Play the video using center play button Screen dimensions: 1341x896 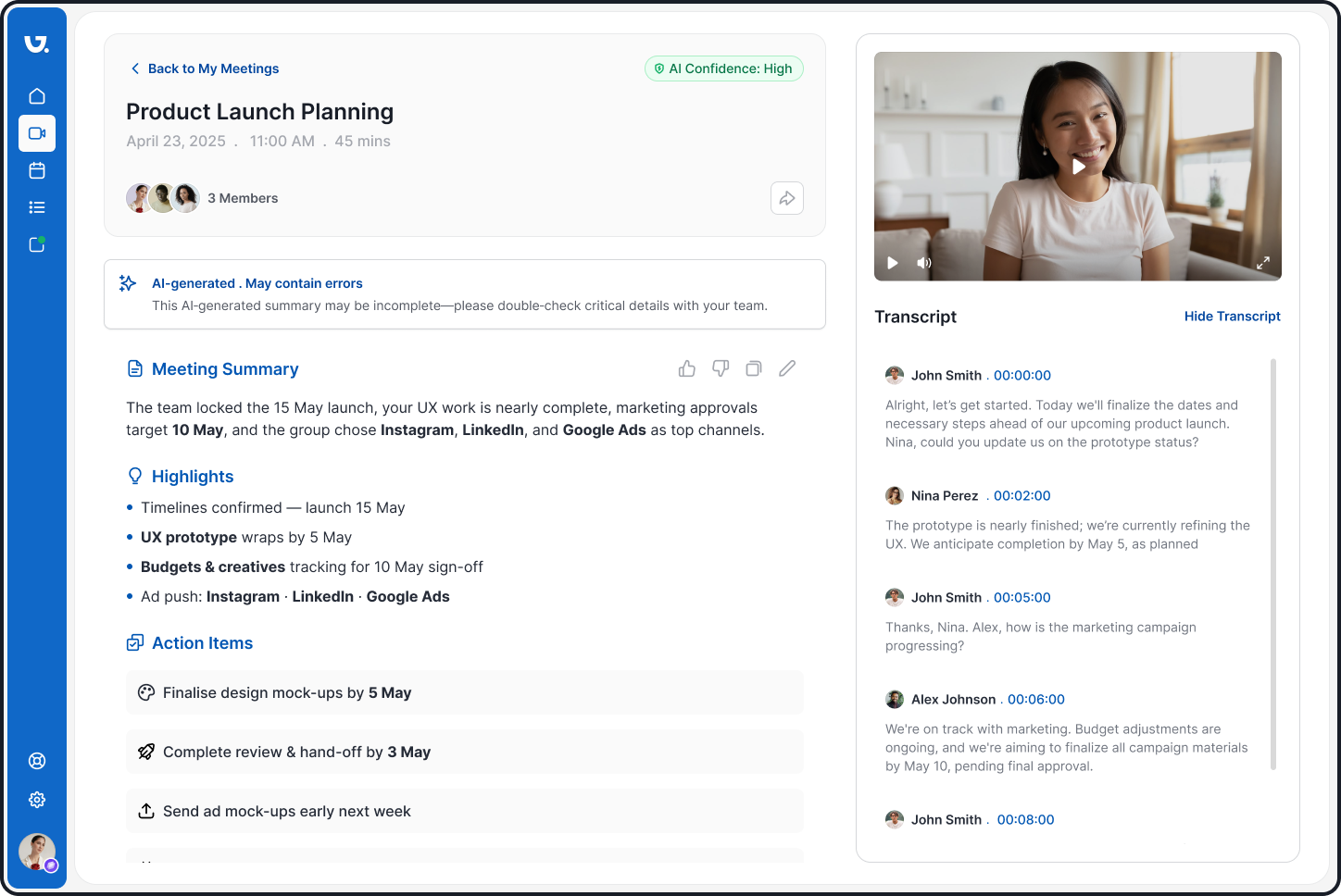tap(1078, 167)
